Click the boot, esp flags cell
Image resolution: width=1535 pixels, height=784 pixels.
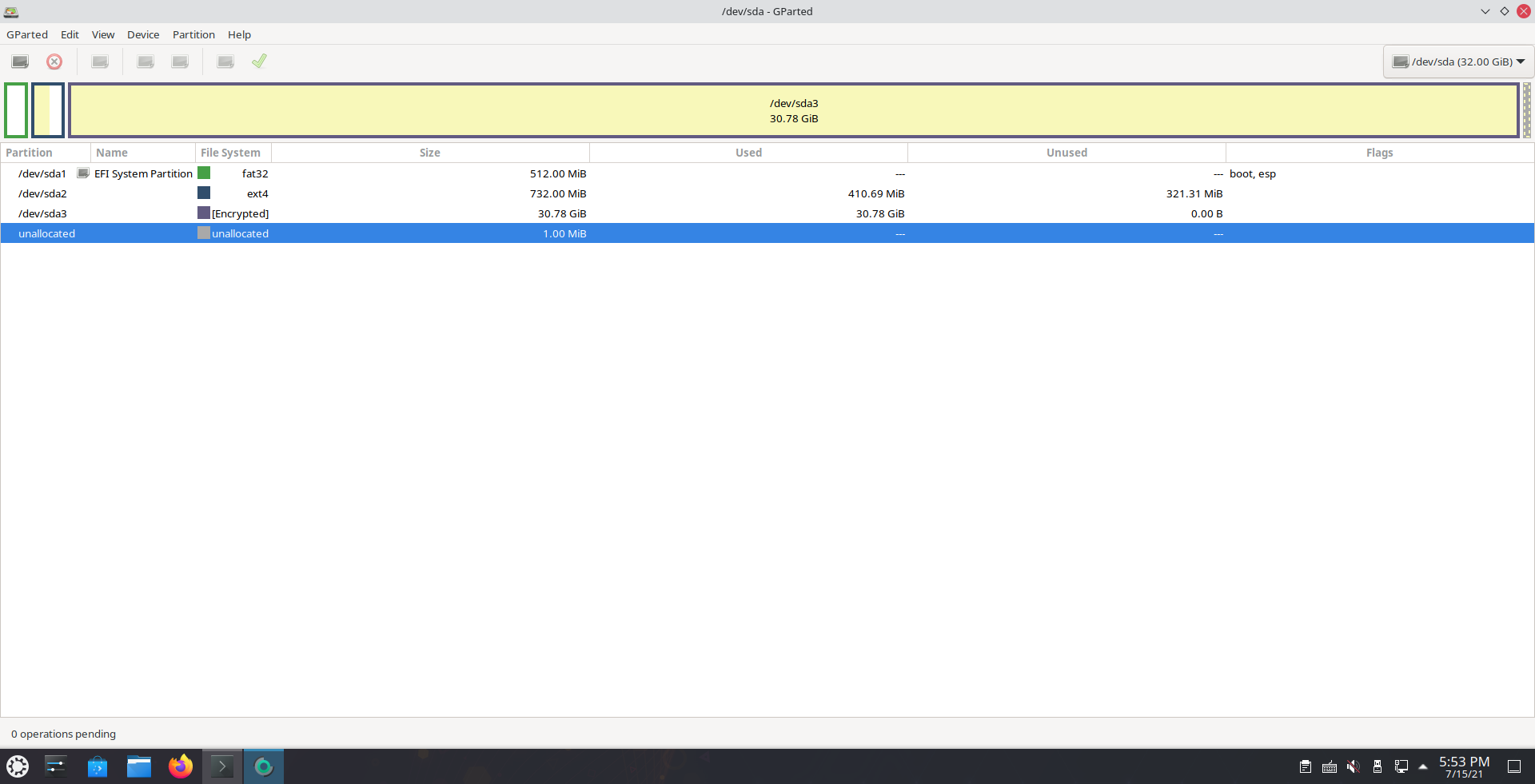coord(1253,173)
